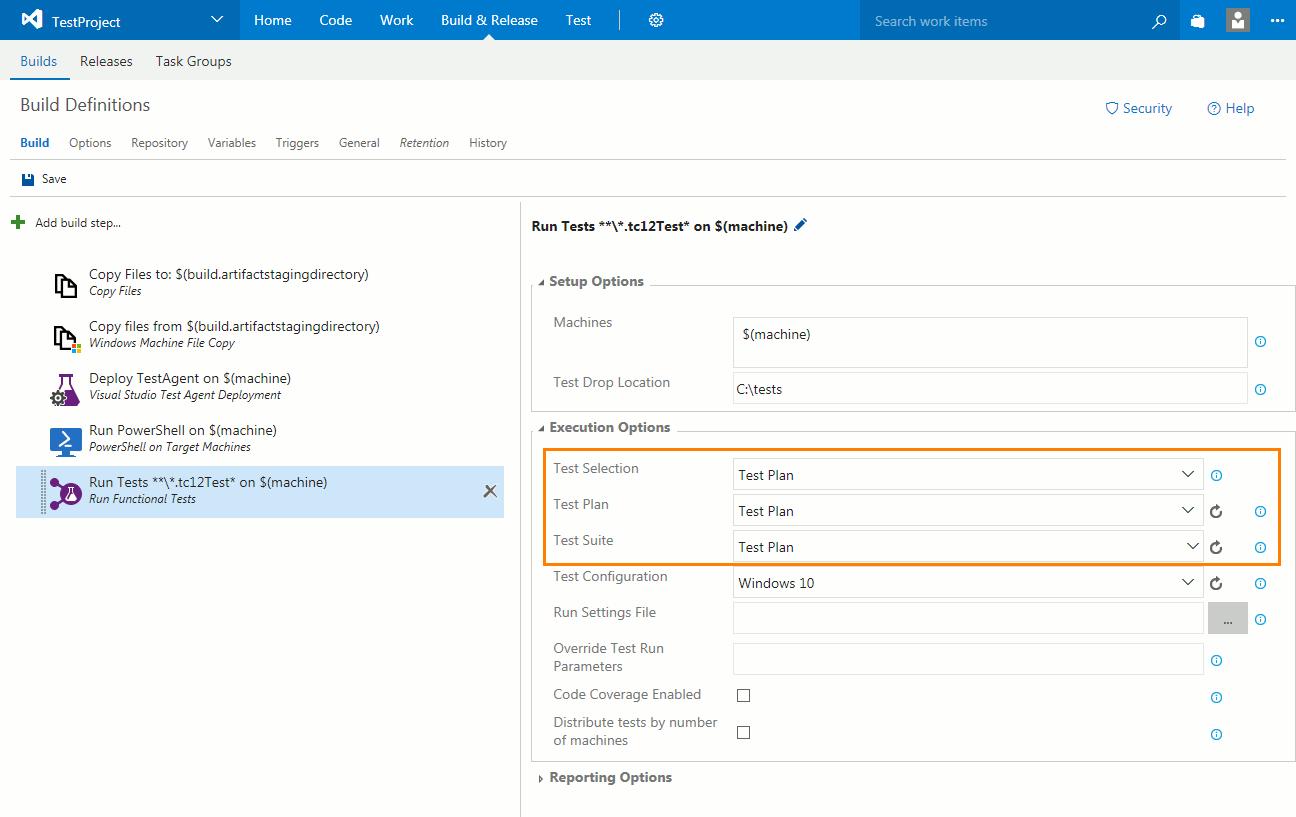Enable the Code Coverage checkbox
This screenshot has width=1296, height=817.
click(x=743, y=695)
